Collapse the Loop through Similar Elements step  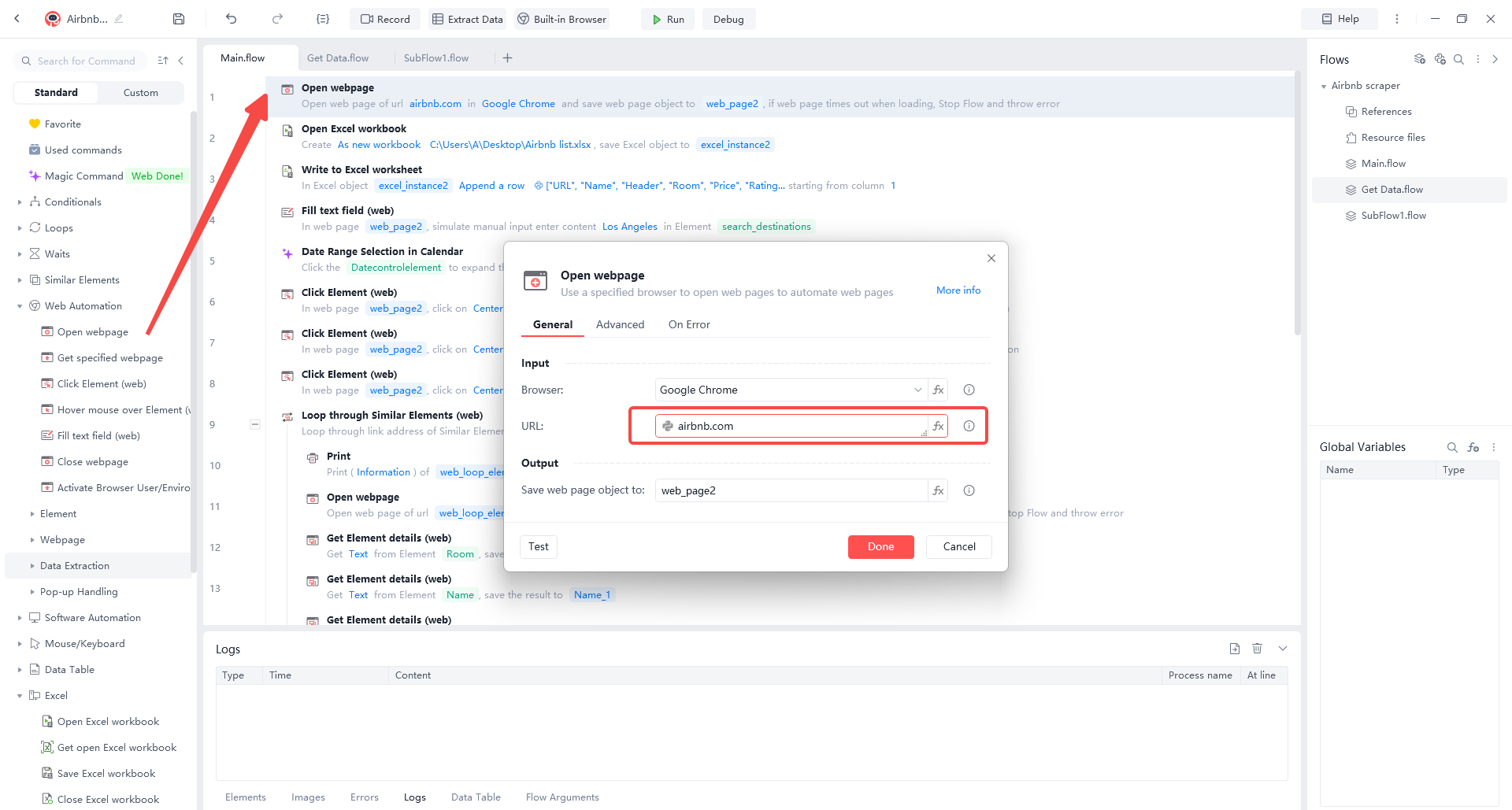pos(255,423)
